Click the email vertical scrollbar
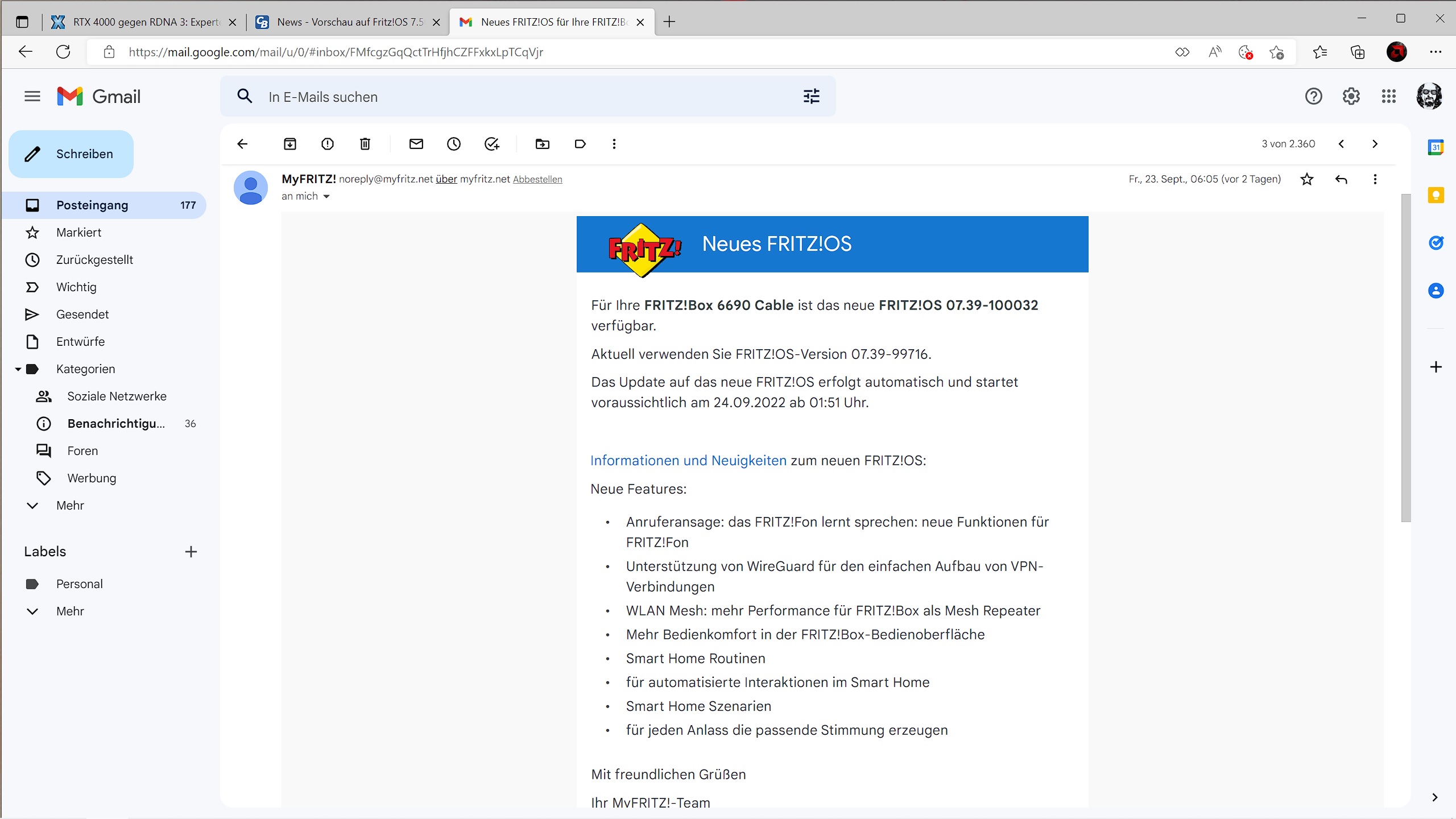Screen dimensions: 1456x819 1406,358
